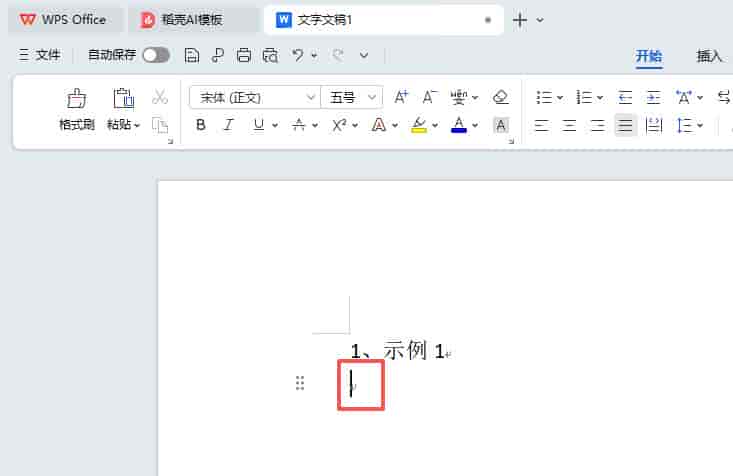733x476 pixels.
Task: Expand the highlight color dropdown arrow
Action: point(435,125)
